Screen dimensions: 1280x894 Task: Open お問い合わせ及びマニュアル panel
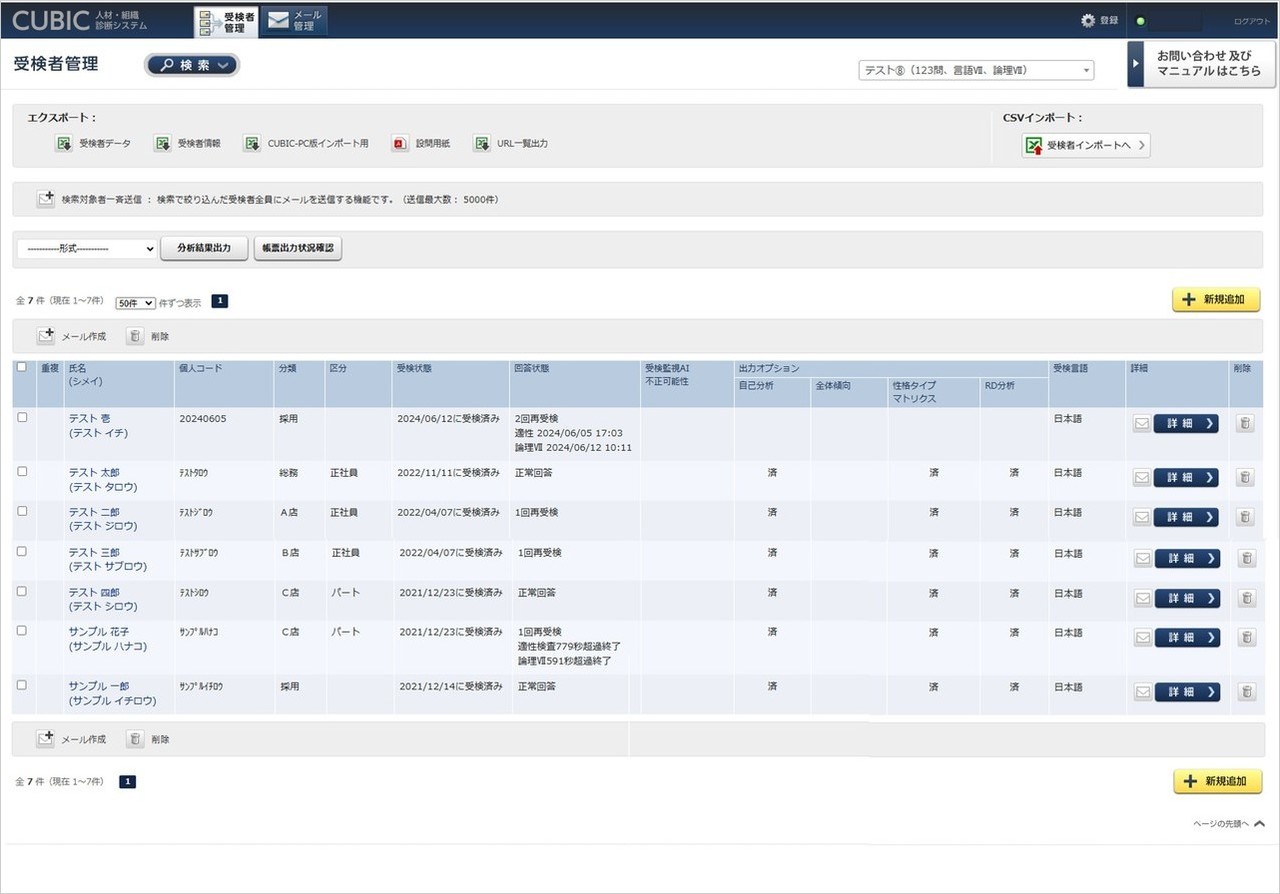(1203, 64)
